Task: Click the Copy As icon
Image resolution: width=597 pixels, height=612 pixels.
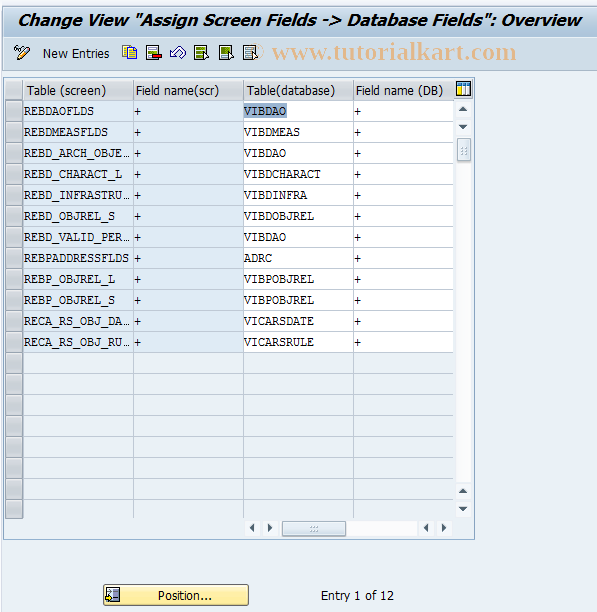Action: [x=130, y=53]
